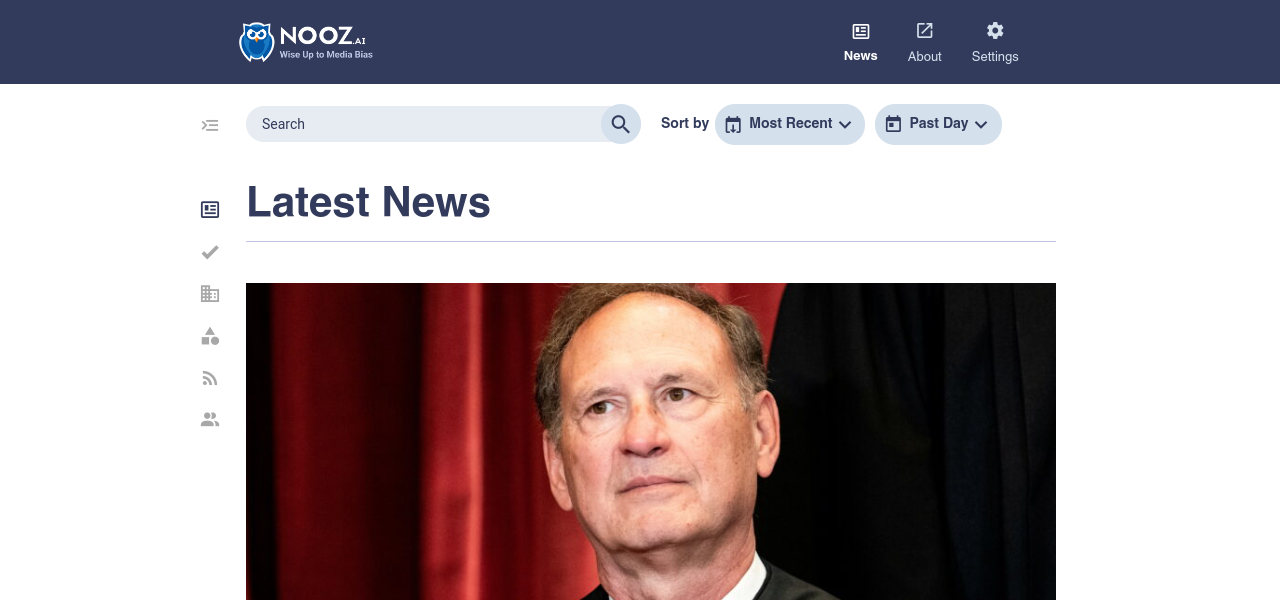Click the calendar icon in Most Recent
The width and height of the screenshot is (1280, 600).
(733, 124)
